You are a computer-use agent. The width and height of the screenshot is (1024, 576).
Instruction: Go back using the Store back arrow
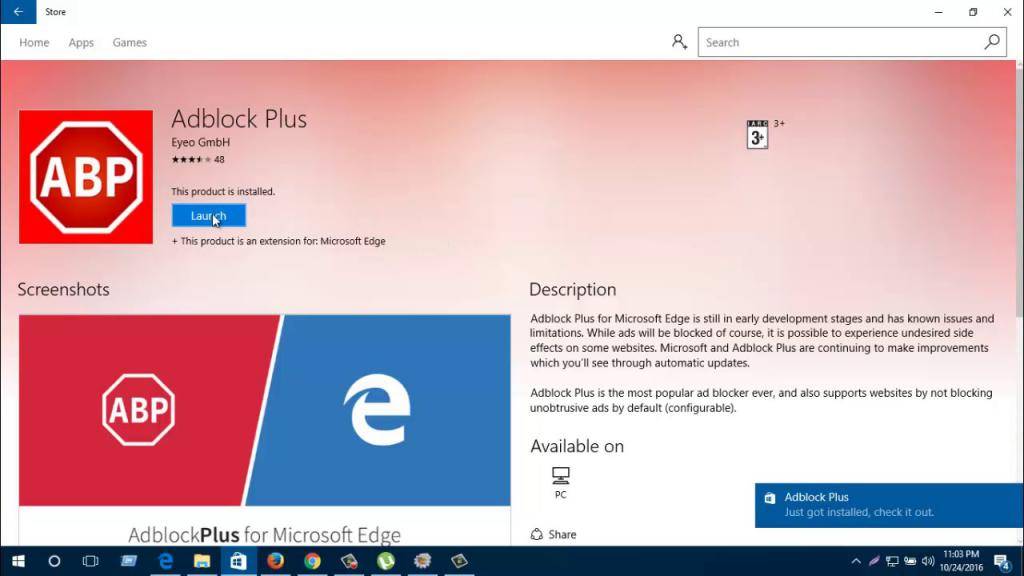18,12
